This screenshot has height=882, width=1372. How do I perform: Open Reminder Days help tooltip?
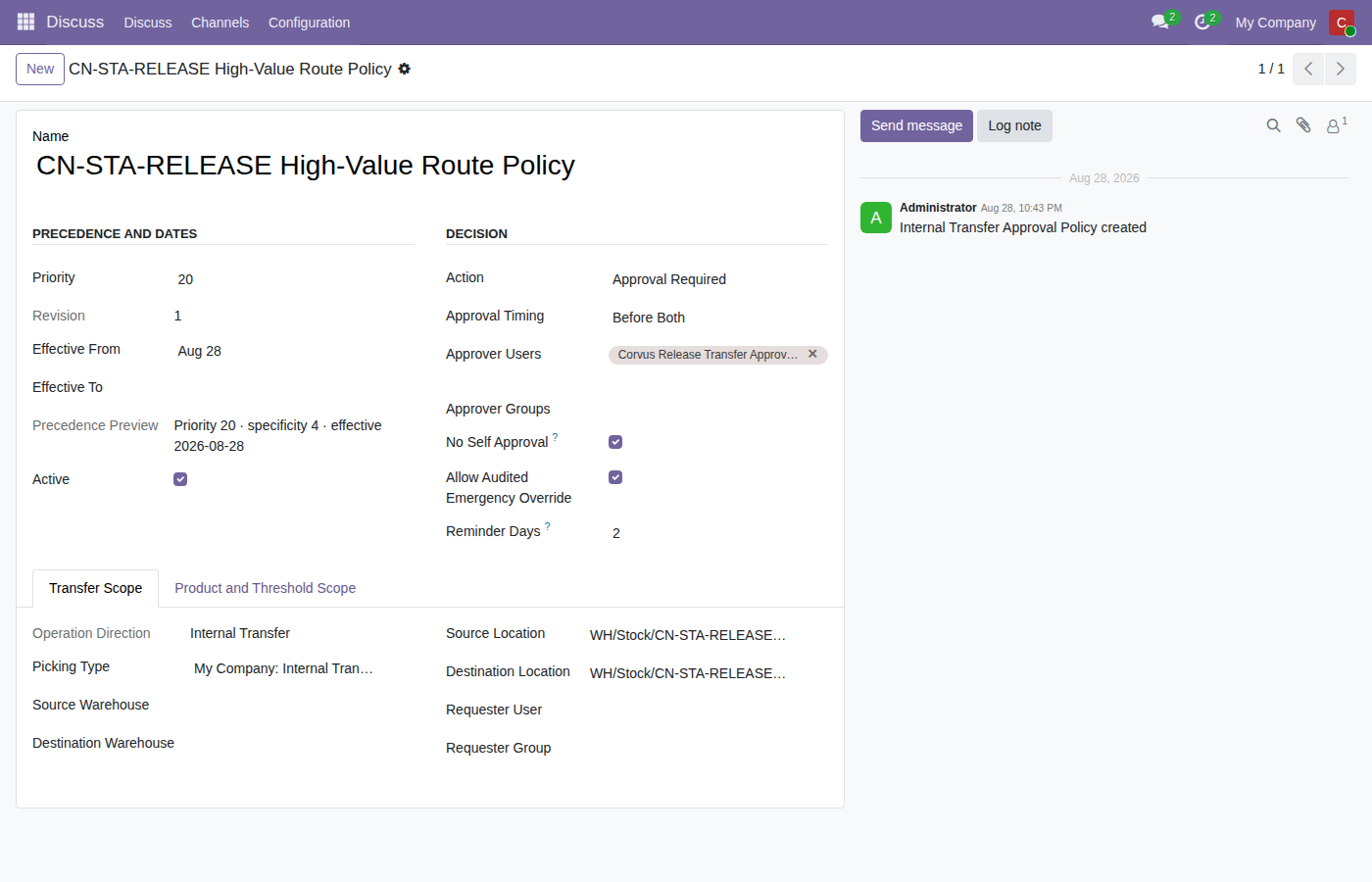click(x=547, y=526)
